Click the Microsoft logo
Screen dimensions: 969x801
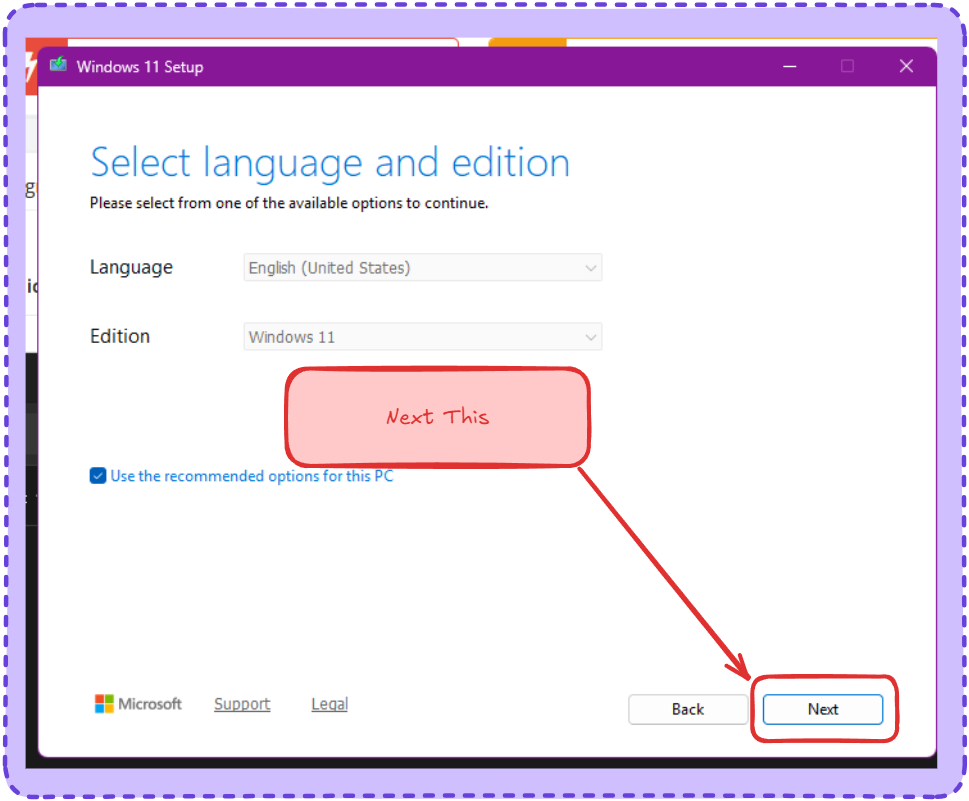point(138,703)
